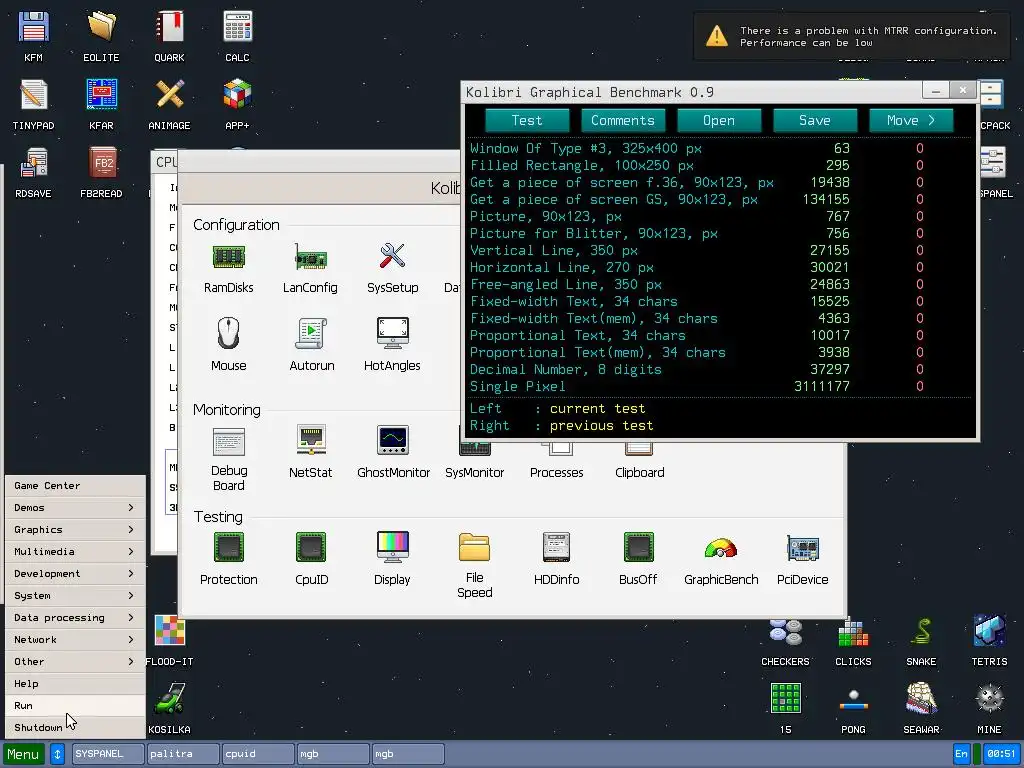Choose Shutdown from the start menu
The width and height of the screenshot is (1024, 768).
(x=75, y=728)
